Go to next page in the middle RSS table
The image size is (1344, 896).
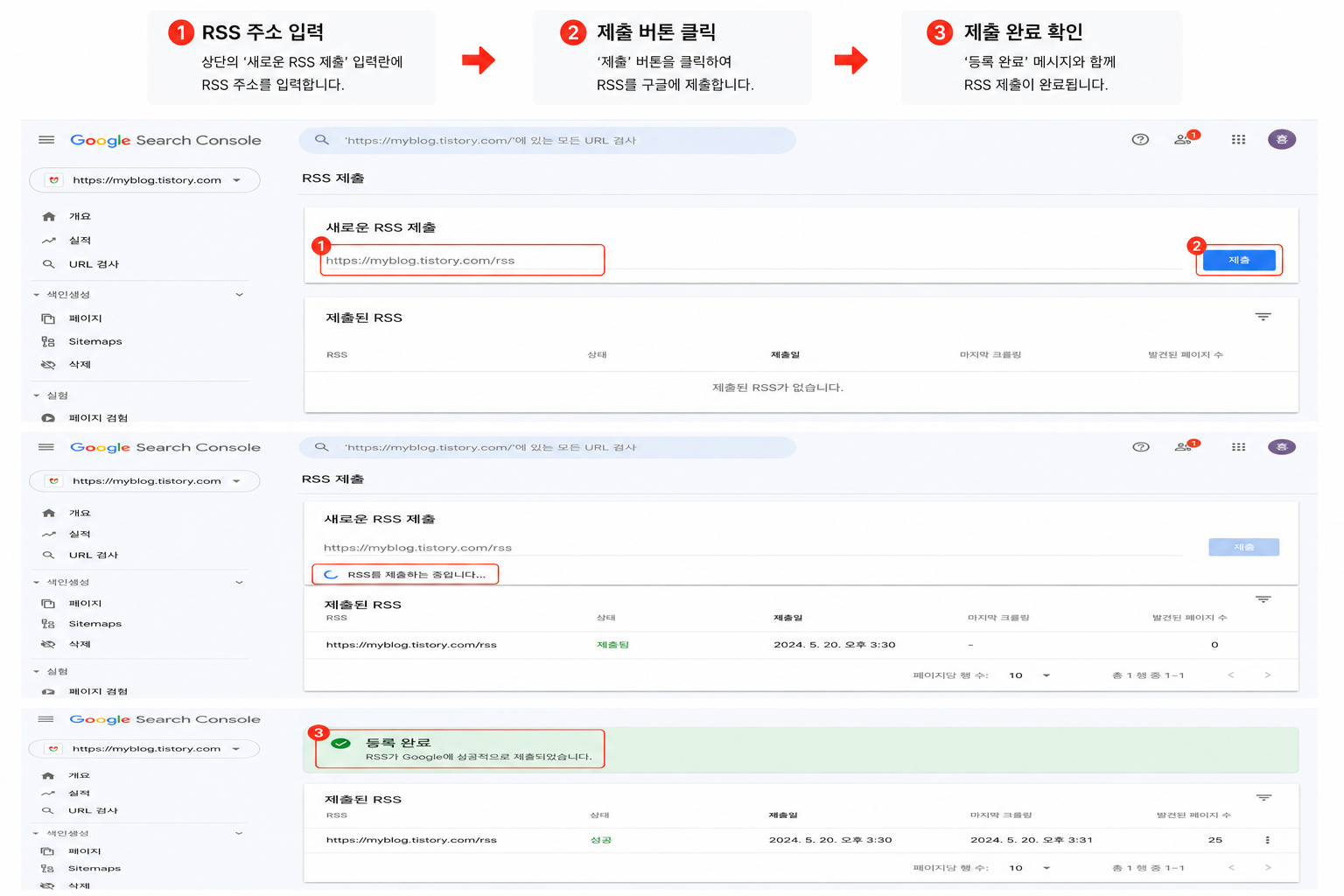click(x=1268, y=675)
